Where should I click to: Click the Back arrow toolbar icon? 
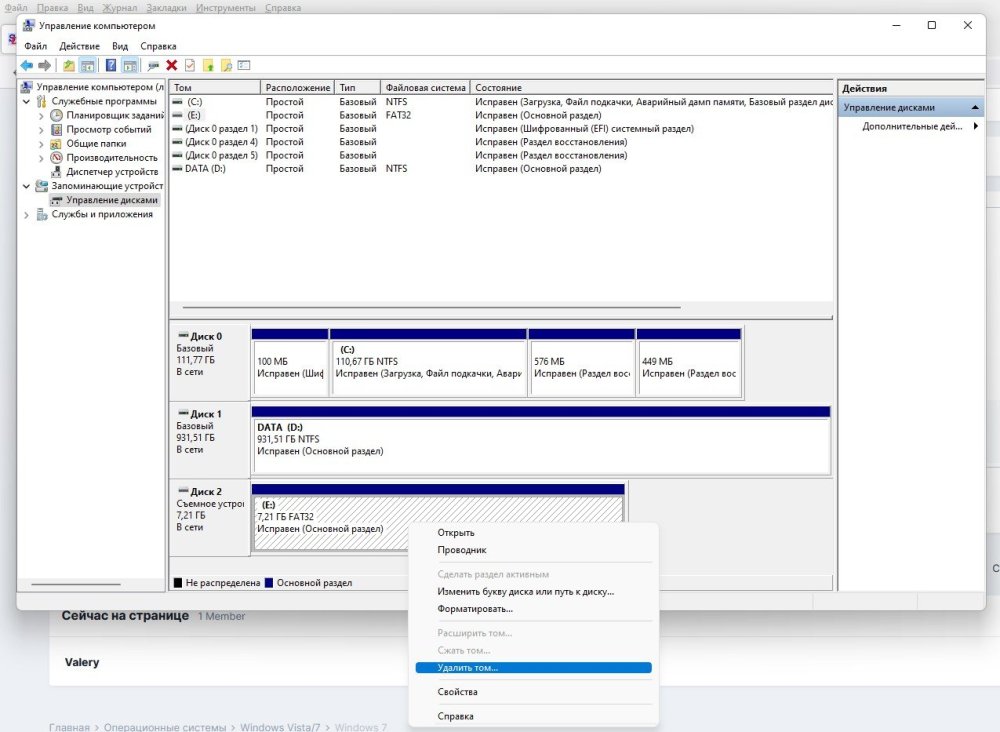27,66
